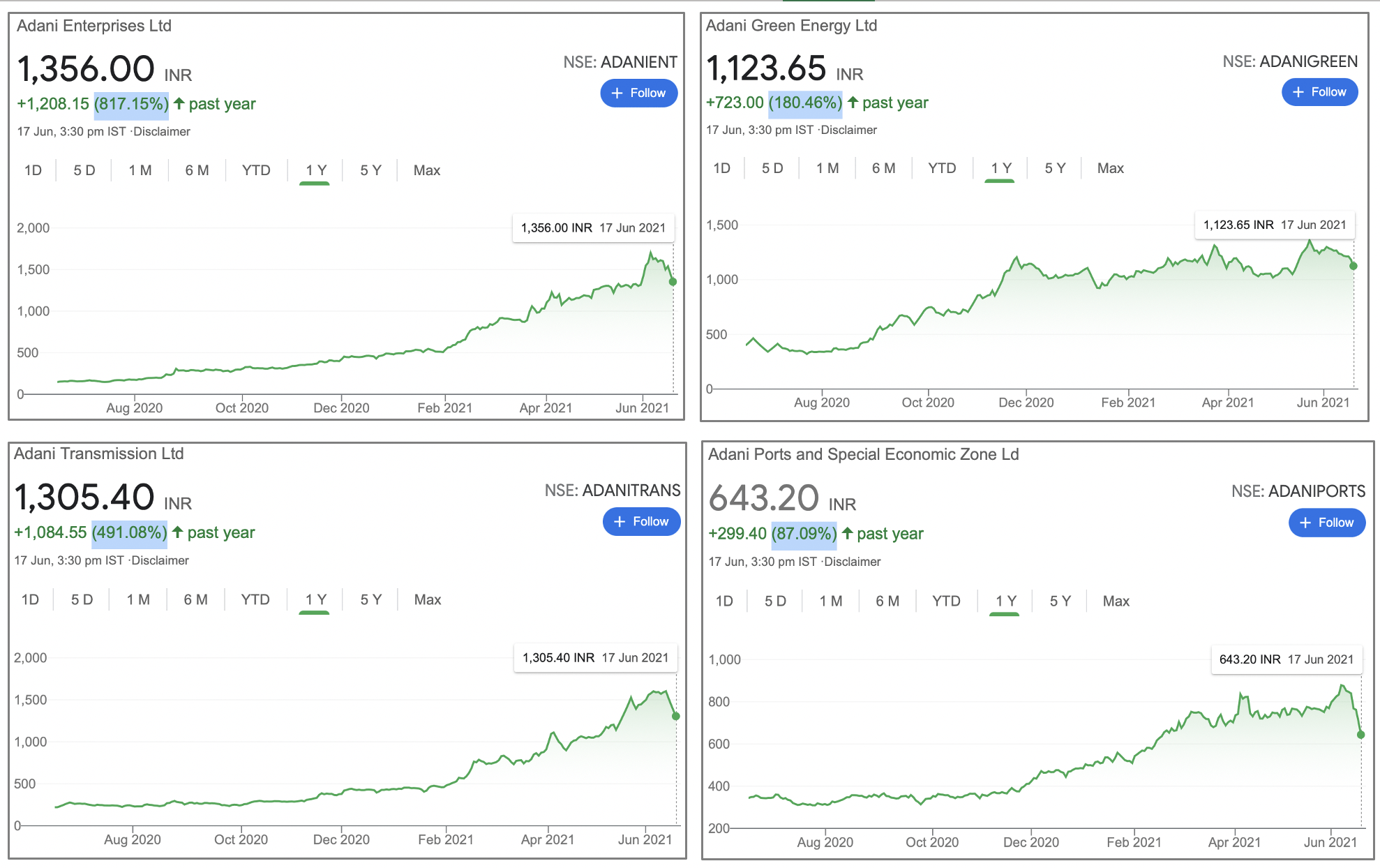The image size is (1380, 868).
Task: Select 1 Y range on Adani Green Energy chart
Action: point(1001,168)
